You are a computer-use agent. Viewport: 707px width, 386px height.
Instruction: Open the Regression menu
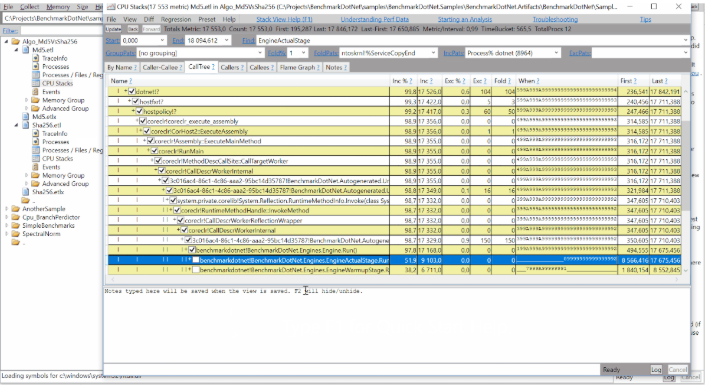176,19
